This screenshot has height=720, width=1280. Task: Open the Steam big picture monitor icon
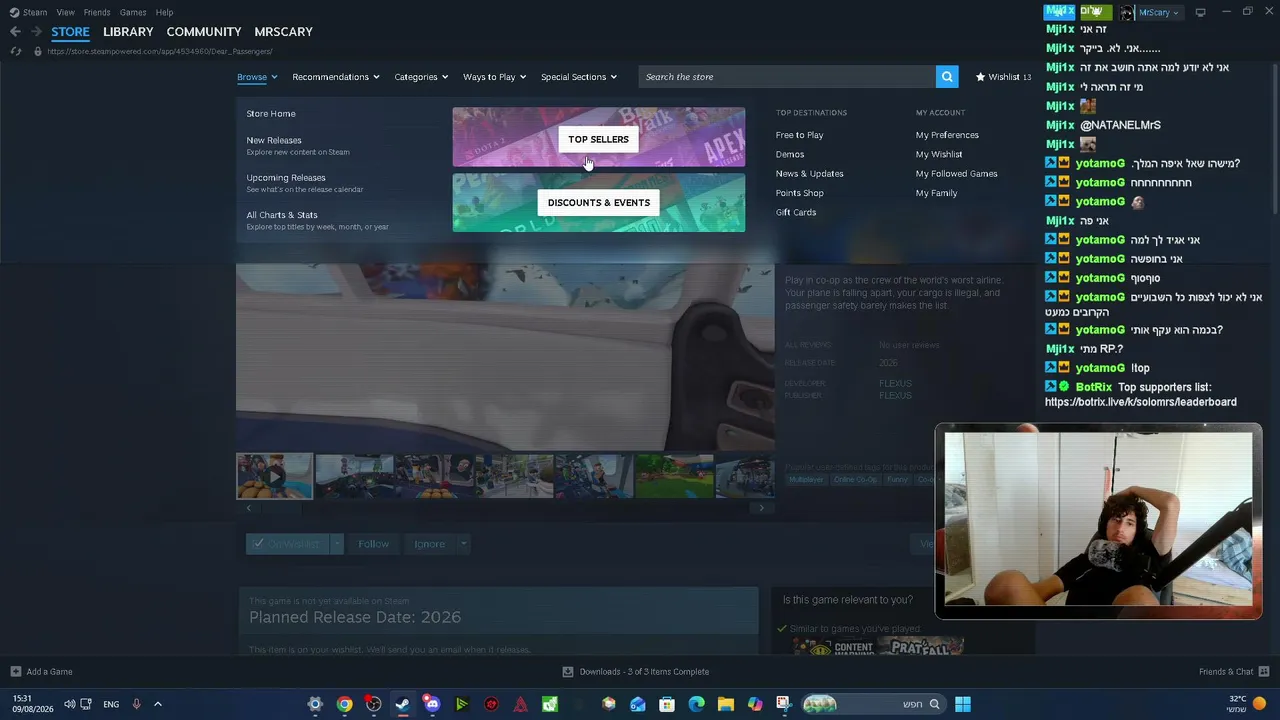click(x=1200, y=12)
